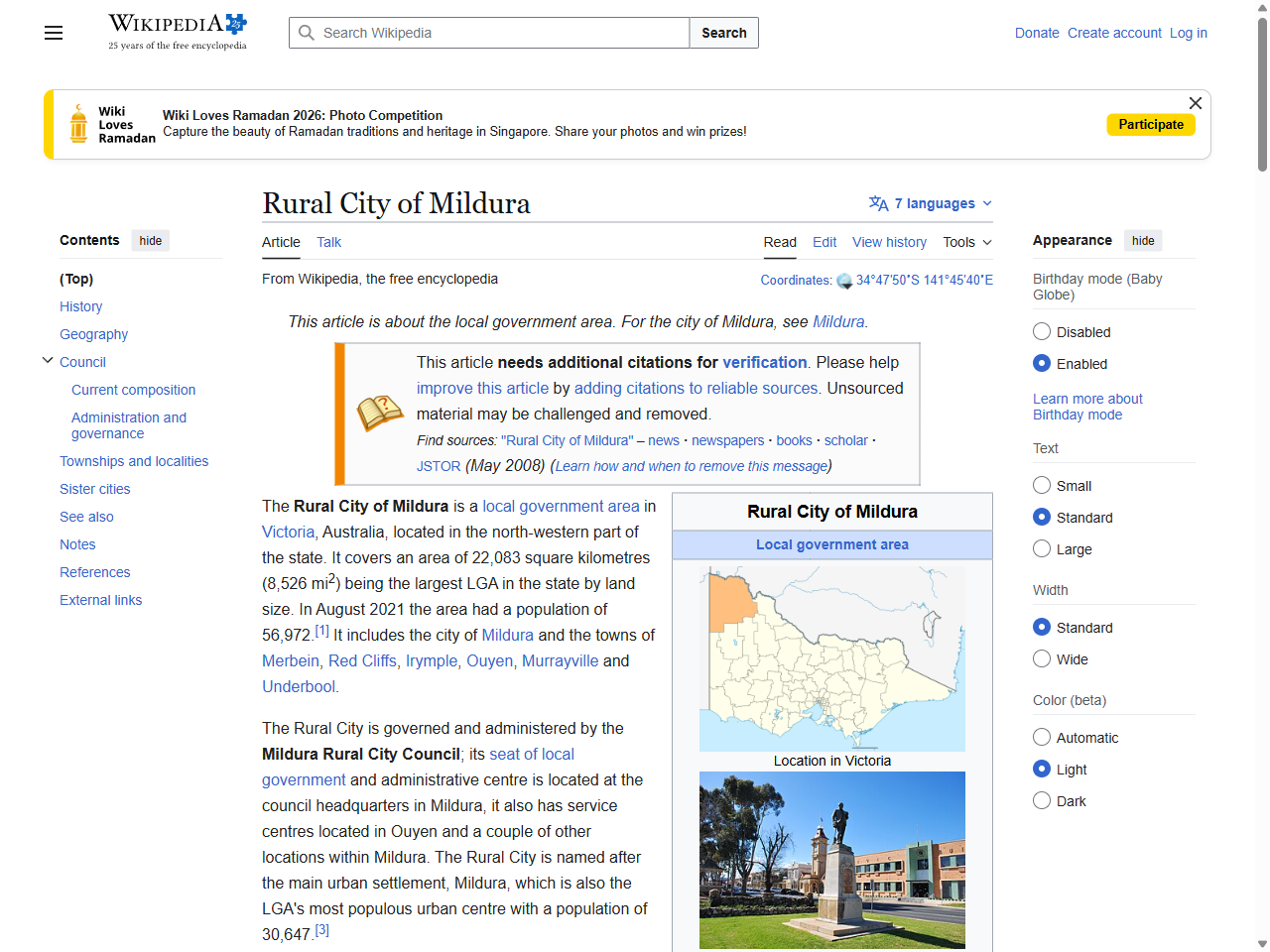Choose Large text size
Image resolution: width=1270 pixels, height=952 pixels.
[x=1042, y=548]
